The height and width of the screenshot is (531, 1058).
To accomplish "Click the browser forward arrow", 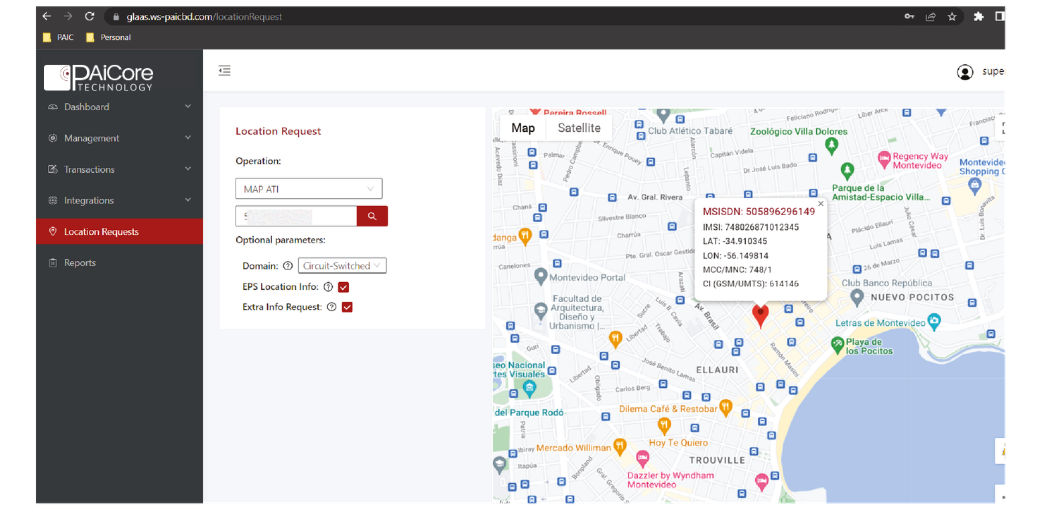I will (x=67, y=16).
